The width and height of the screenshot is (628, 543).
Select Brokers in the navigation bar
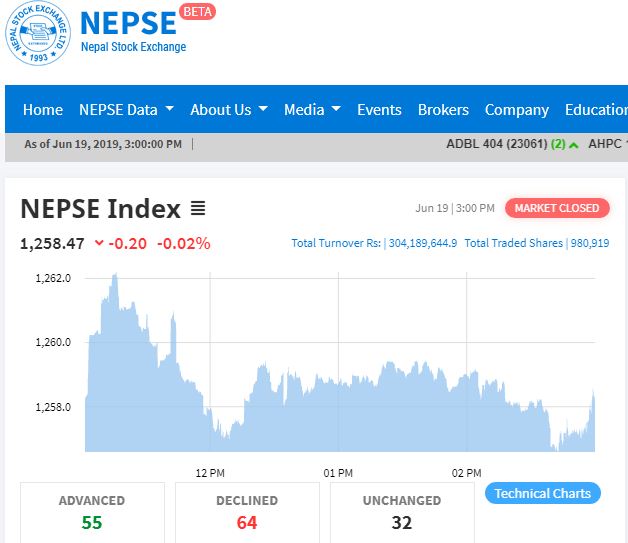tap(443, 110)
